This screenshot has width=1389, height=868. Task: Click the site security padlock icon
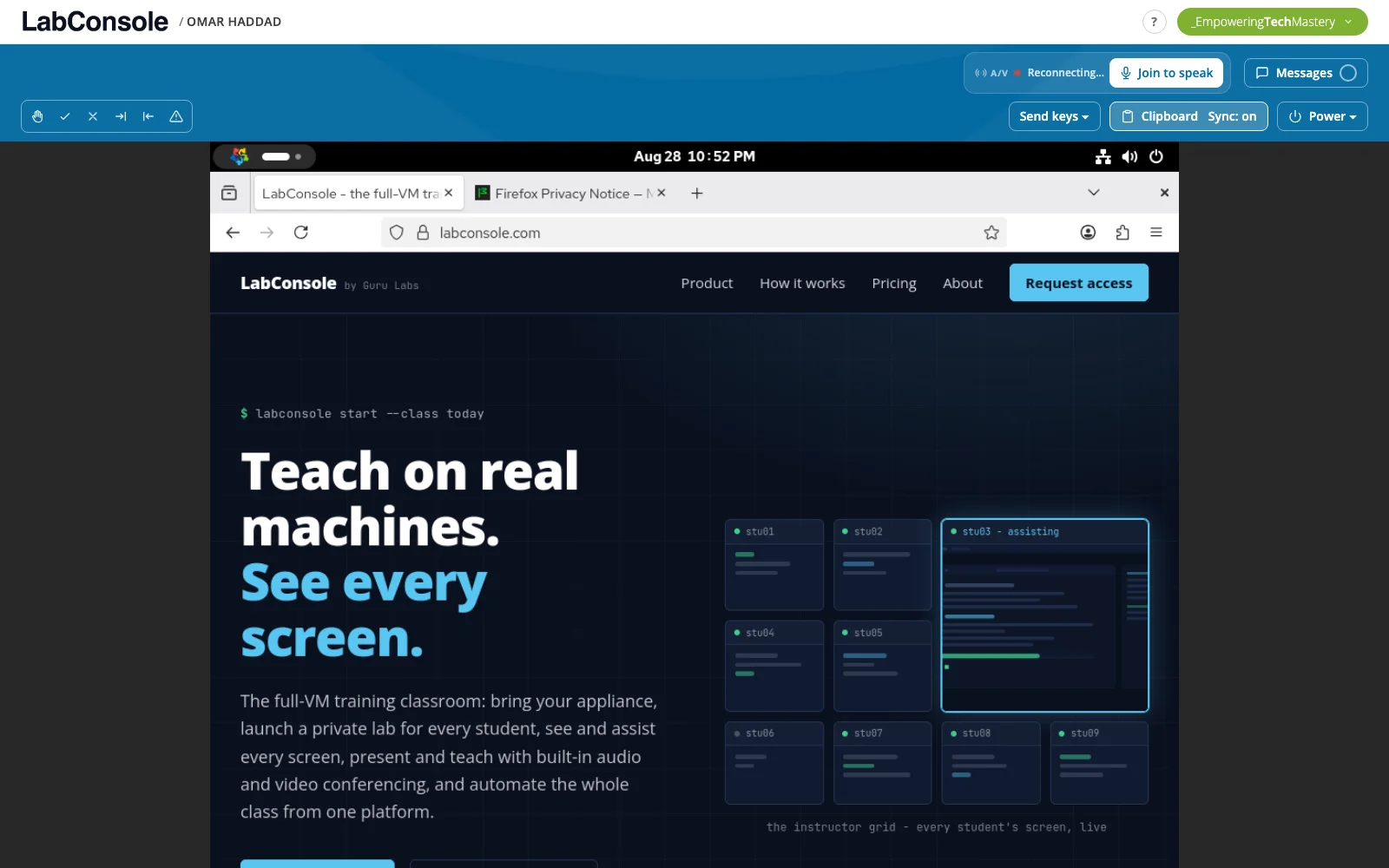[x=423, y=233]
